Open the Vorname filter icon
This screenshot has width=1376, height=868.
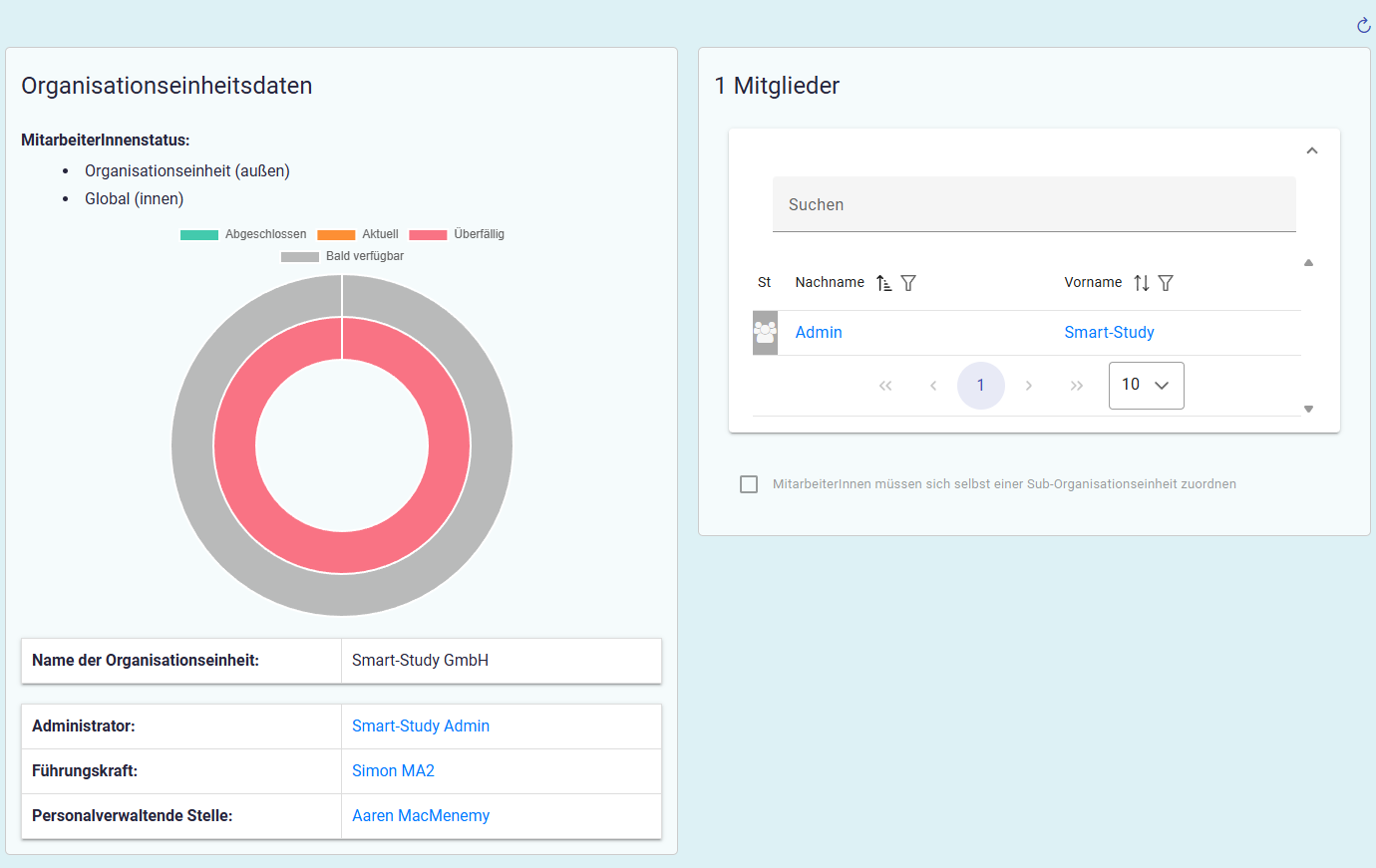pos(1166,283)
